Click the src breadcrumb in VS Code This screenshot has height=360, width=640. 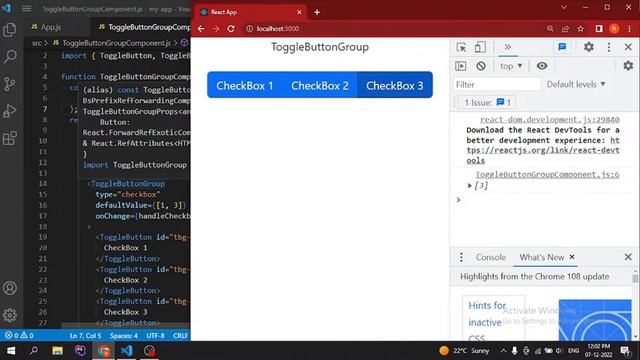(x=37, y=43)
